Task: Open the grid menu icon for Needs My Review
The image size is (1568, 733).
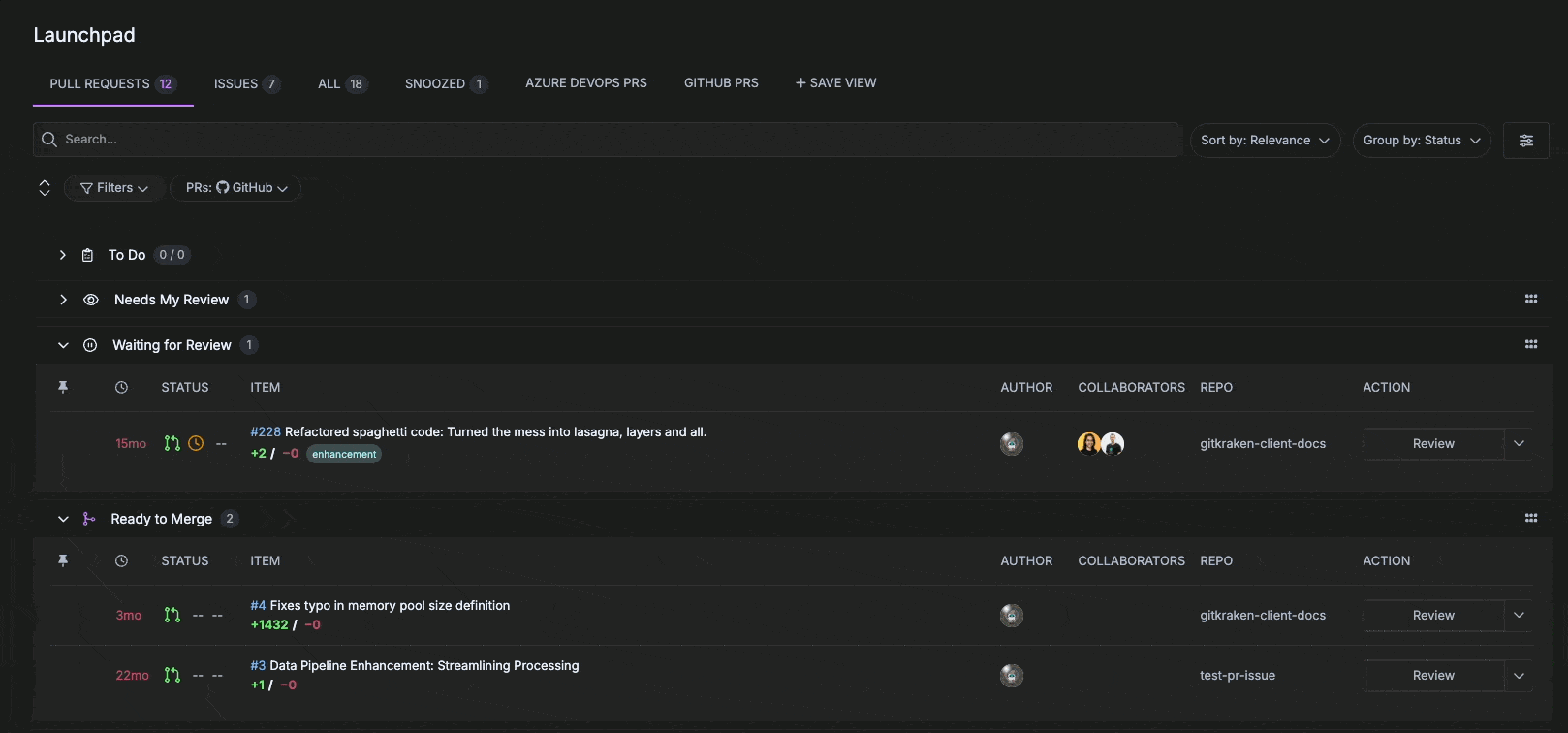Action: point(1530,300)
